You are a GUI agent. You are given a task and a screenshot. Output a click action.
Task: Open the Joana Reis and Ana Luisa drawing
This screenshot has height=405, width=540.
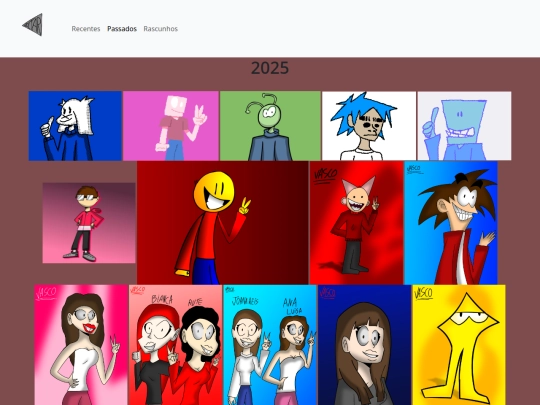(270, 345)
